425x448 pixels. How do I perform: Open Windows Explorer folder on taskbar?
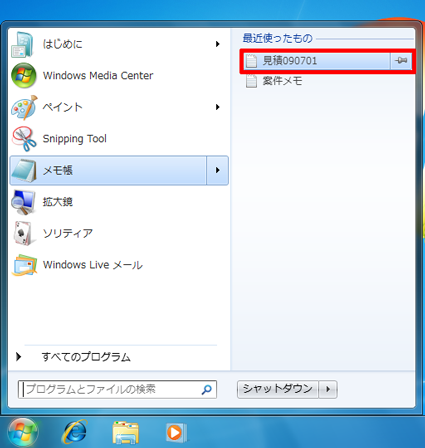125,432
